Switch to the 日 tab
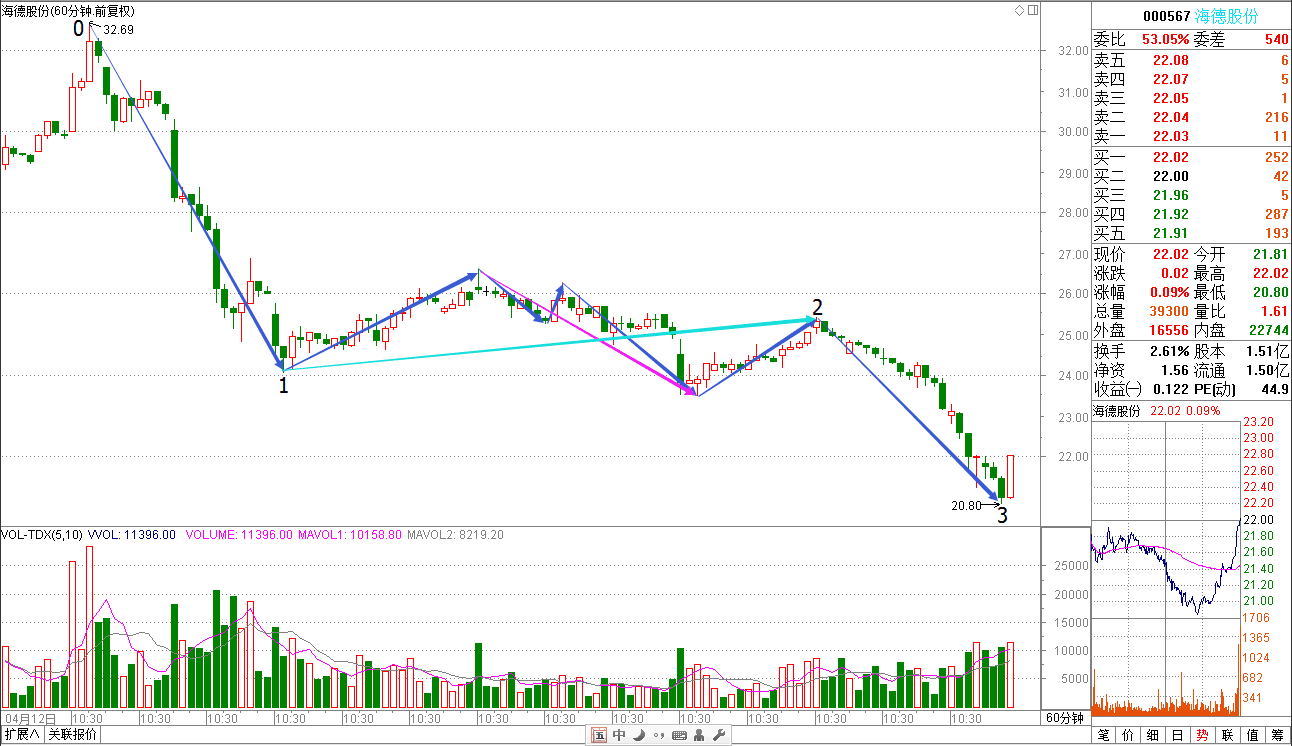 1179,735
